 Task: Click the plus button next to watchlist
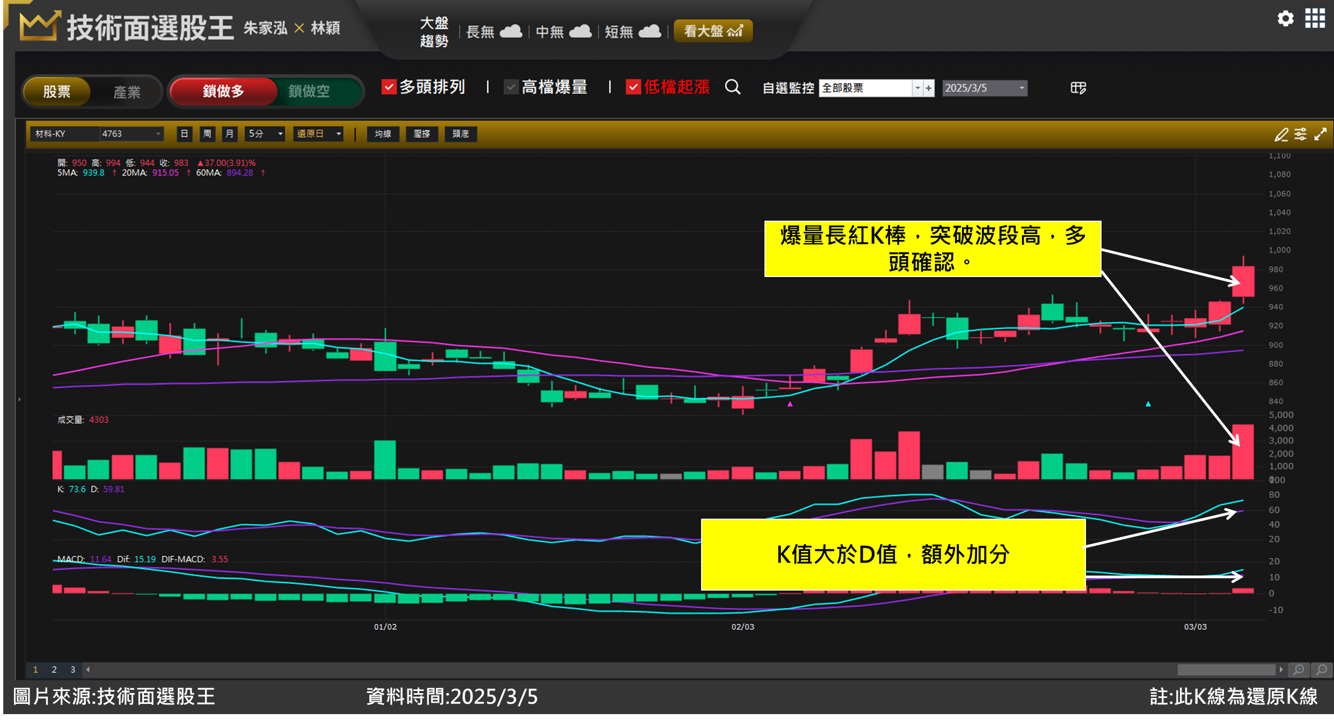(x=929, y=88)
